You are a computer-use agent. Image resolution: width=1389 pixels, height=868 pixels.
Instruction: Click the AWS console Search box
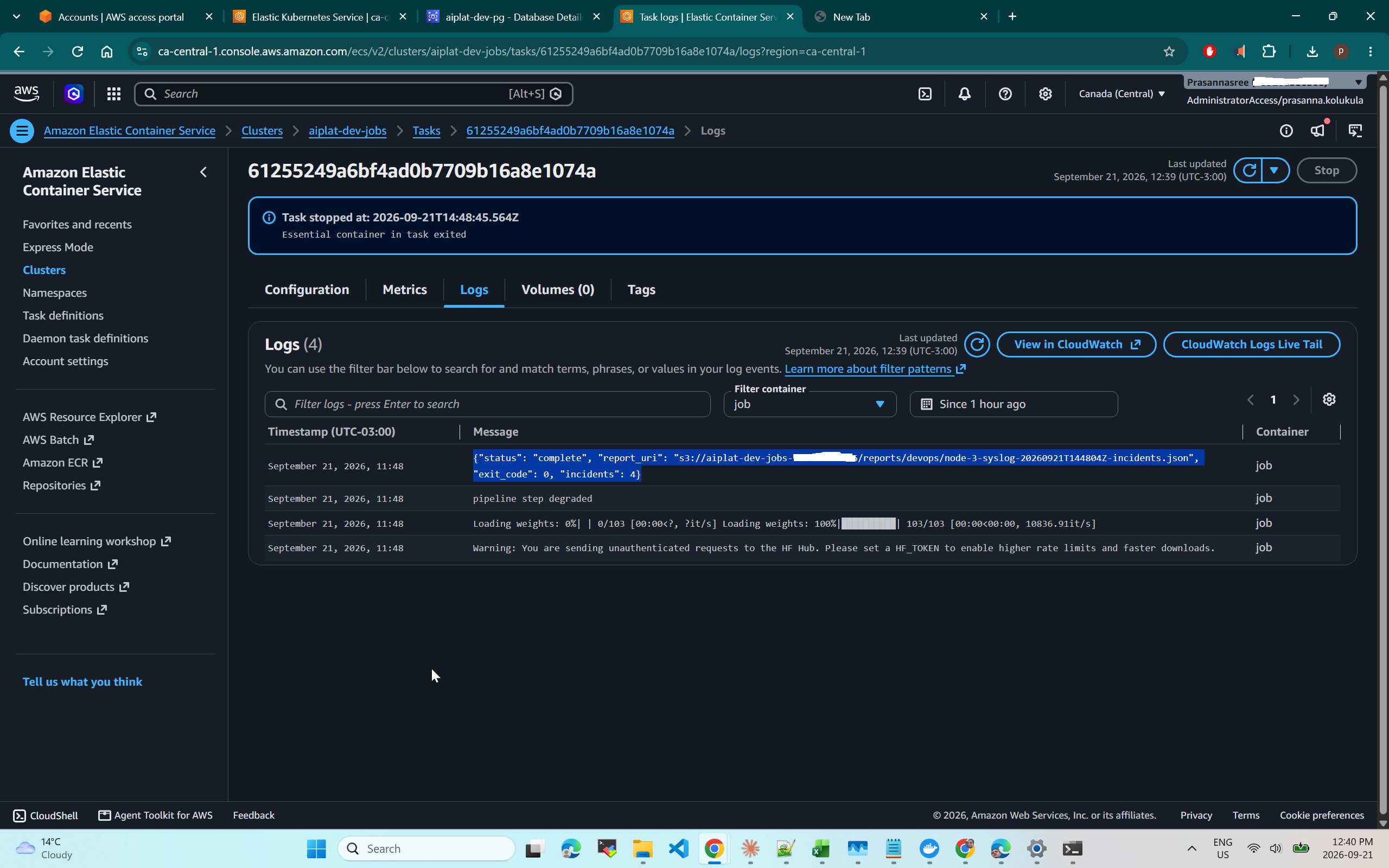(x=353, y=93)
